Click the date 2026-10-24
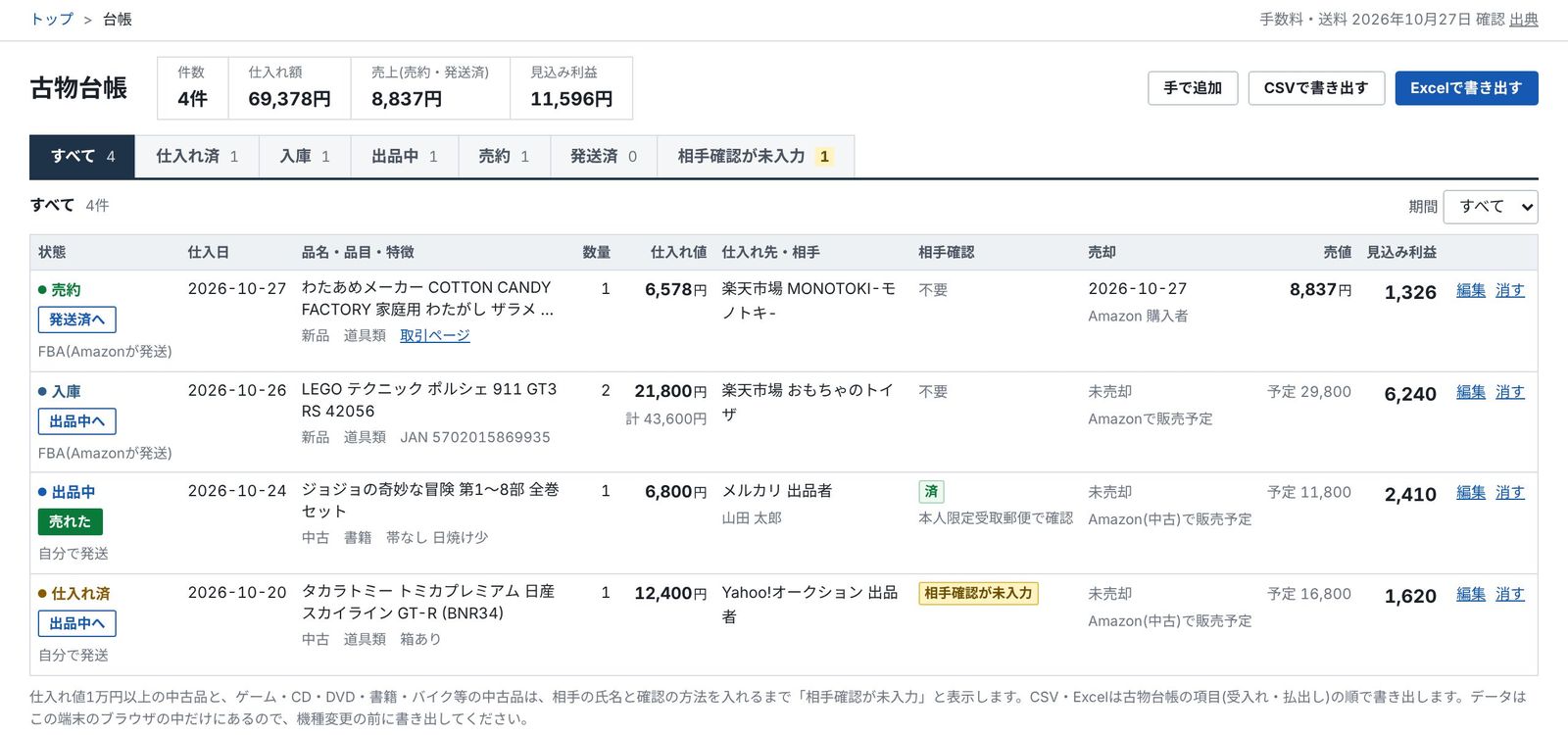This screenshot has height=735, width=1568. 237,491
